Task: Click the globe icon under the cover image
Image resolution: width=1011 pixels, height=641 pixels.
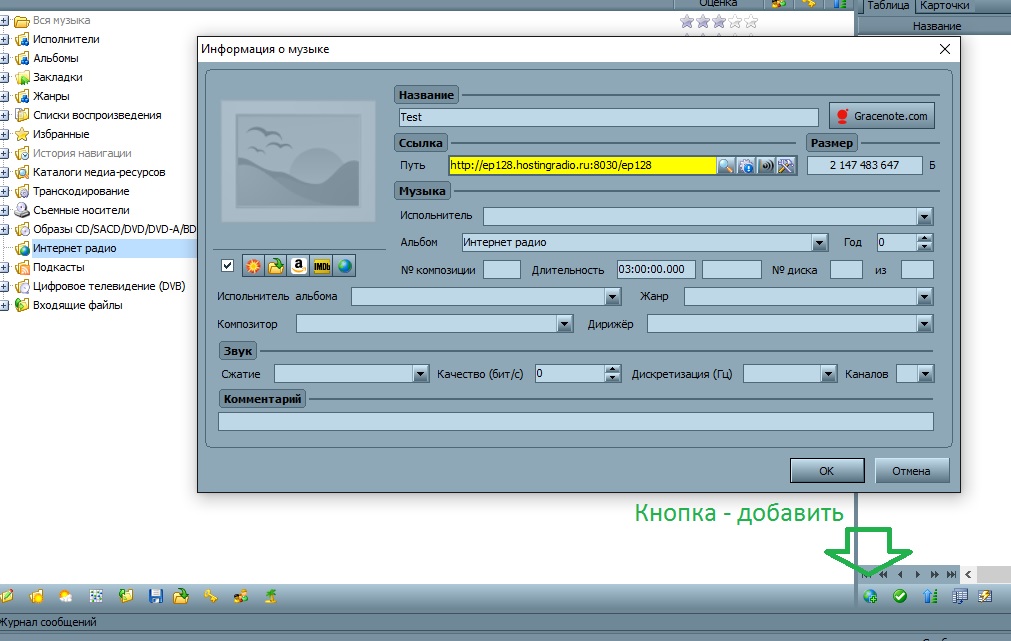Action: [x=344, y=265]
